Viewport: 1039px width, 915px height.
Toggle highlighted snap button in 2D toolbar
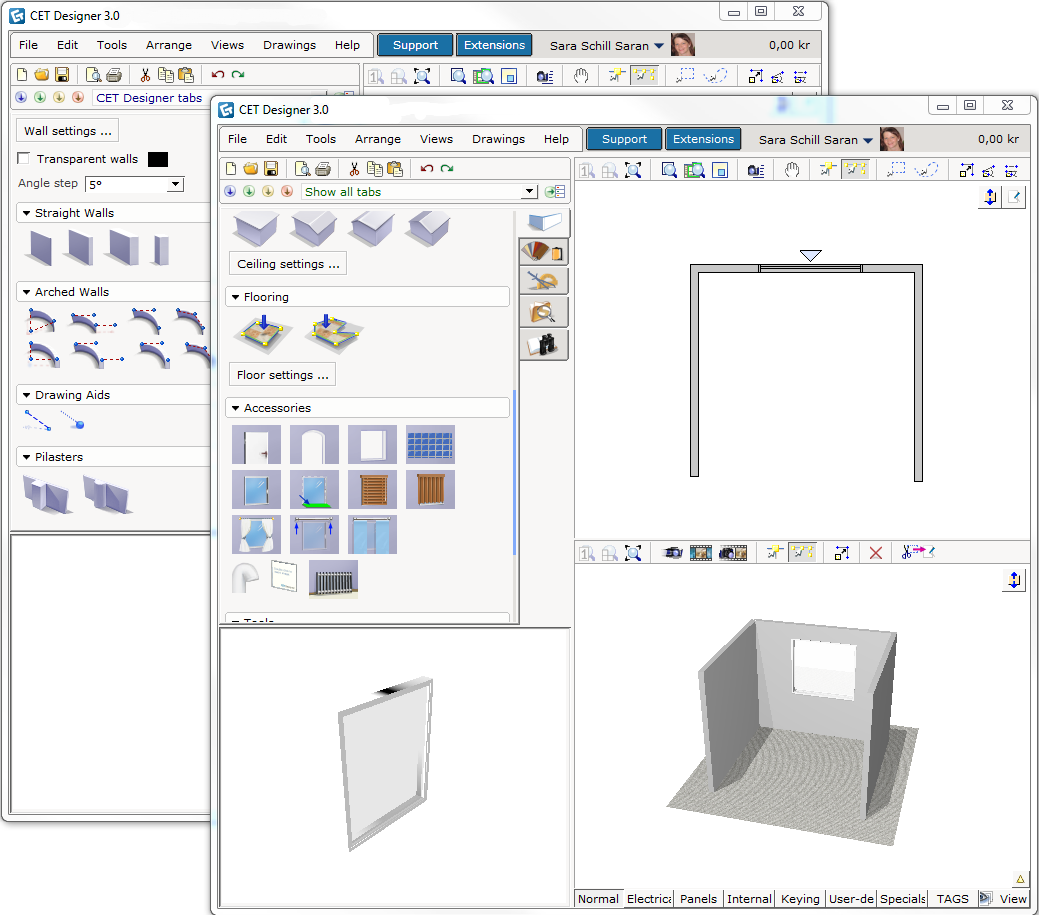(855, 170)
